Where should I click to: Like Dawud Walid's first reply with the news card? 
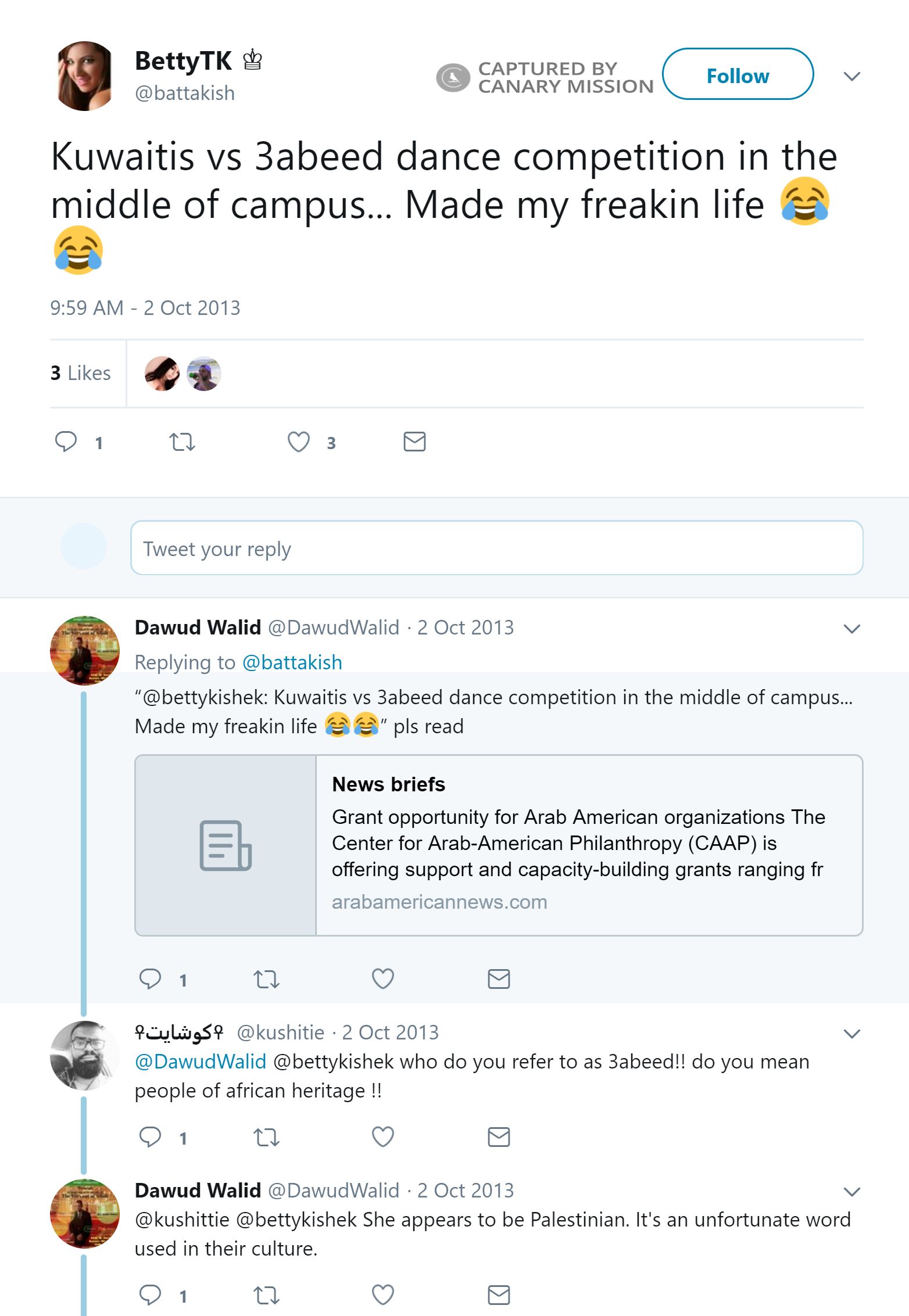tap(382, 979)
